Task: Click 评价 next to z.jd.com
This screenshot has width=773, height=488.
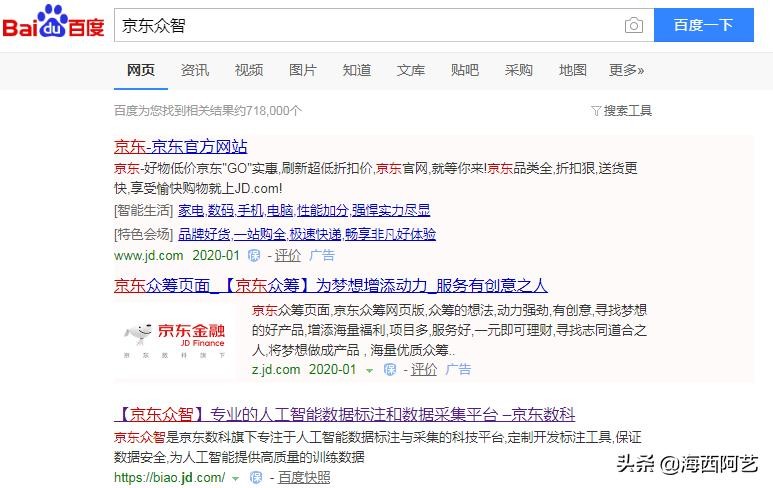Action: [x=423, y=370]
